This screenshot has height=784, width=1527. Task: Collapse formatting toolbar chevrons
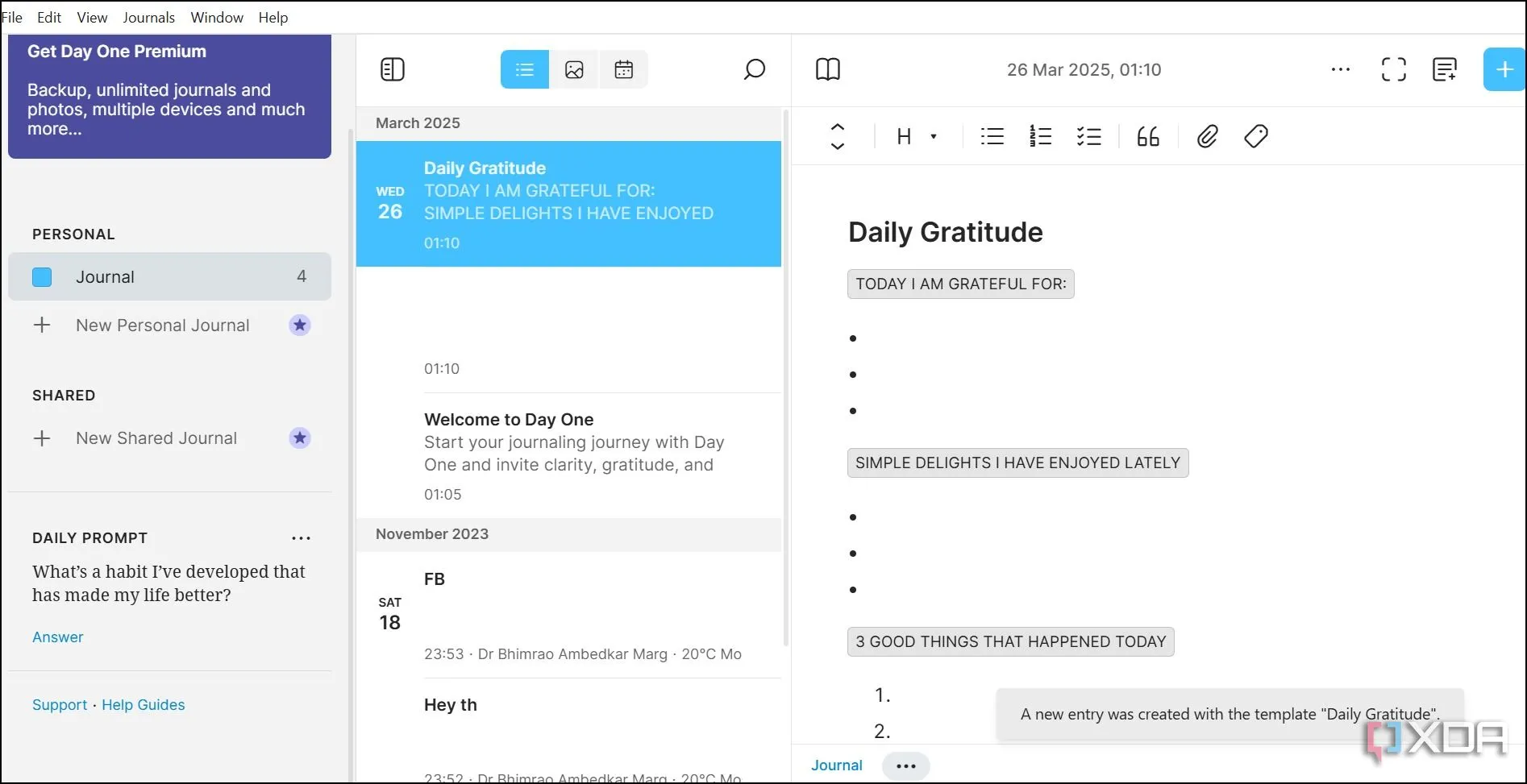[x=838, y=136]
